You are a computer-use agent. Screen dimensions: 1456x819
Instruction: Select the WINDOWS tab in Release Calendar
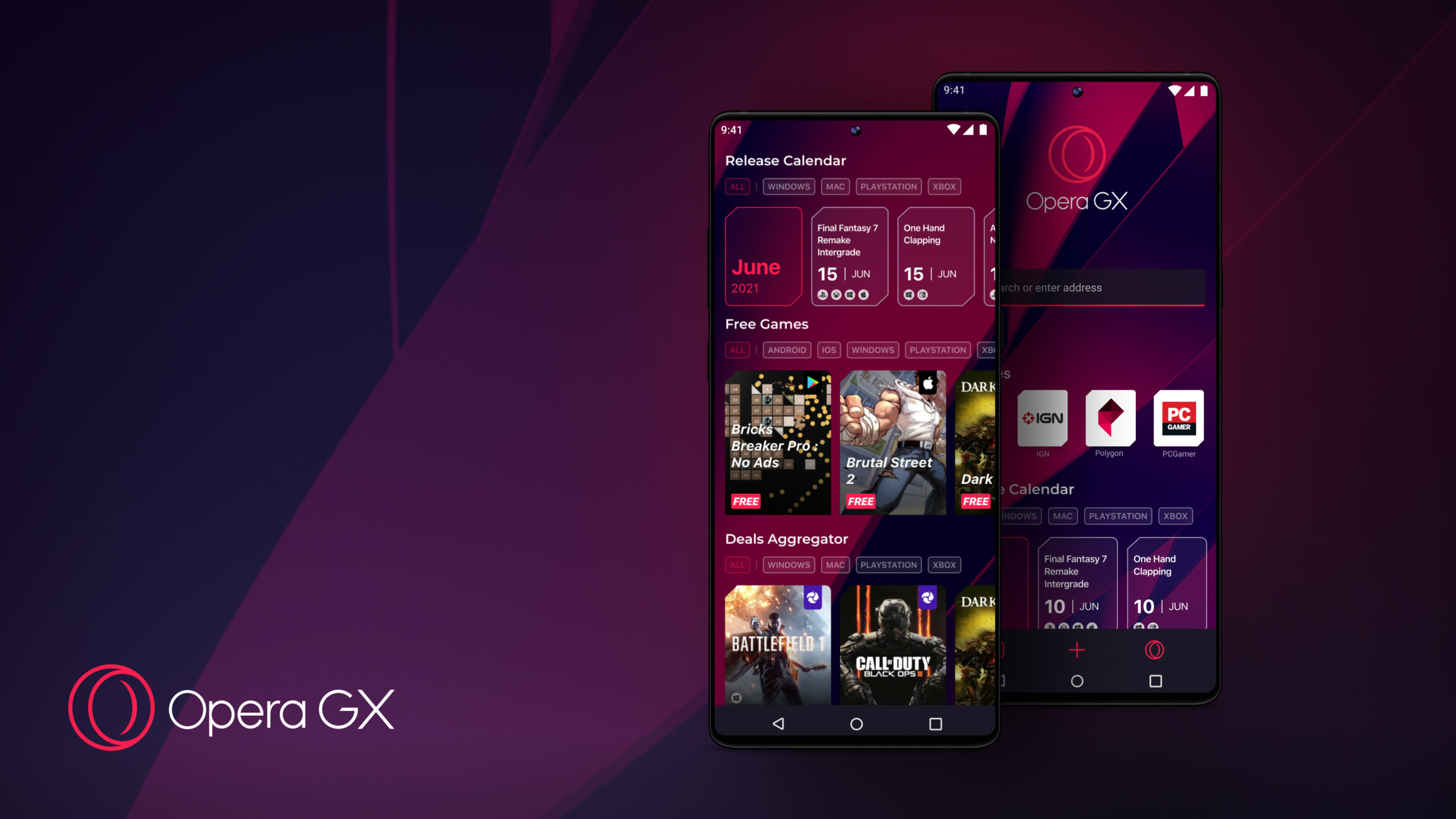click(789, 187)
